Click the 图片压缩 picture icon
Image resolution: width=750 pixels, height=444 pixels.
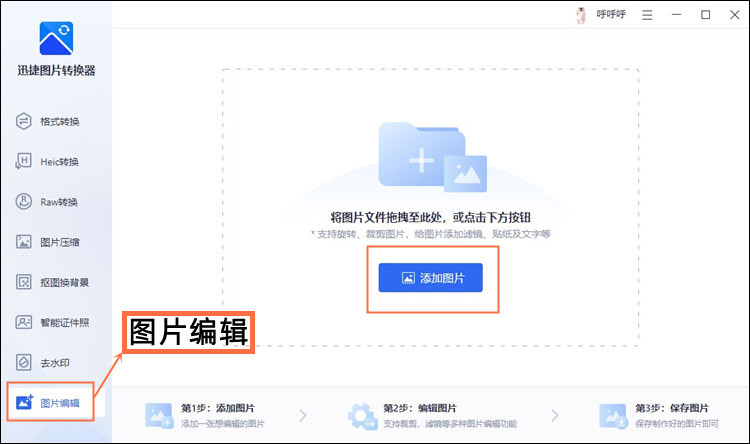[23, 242]
